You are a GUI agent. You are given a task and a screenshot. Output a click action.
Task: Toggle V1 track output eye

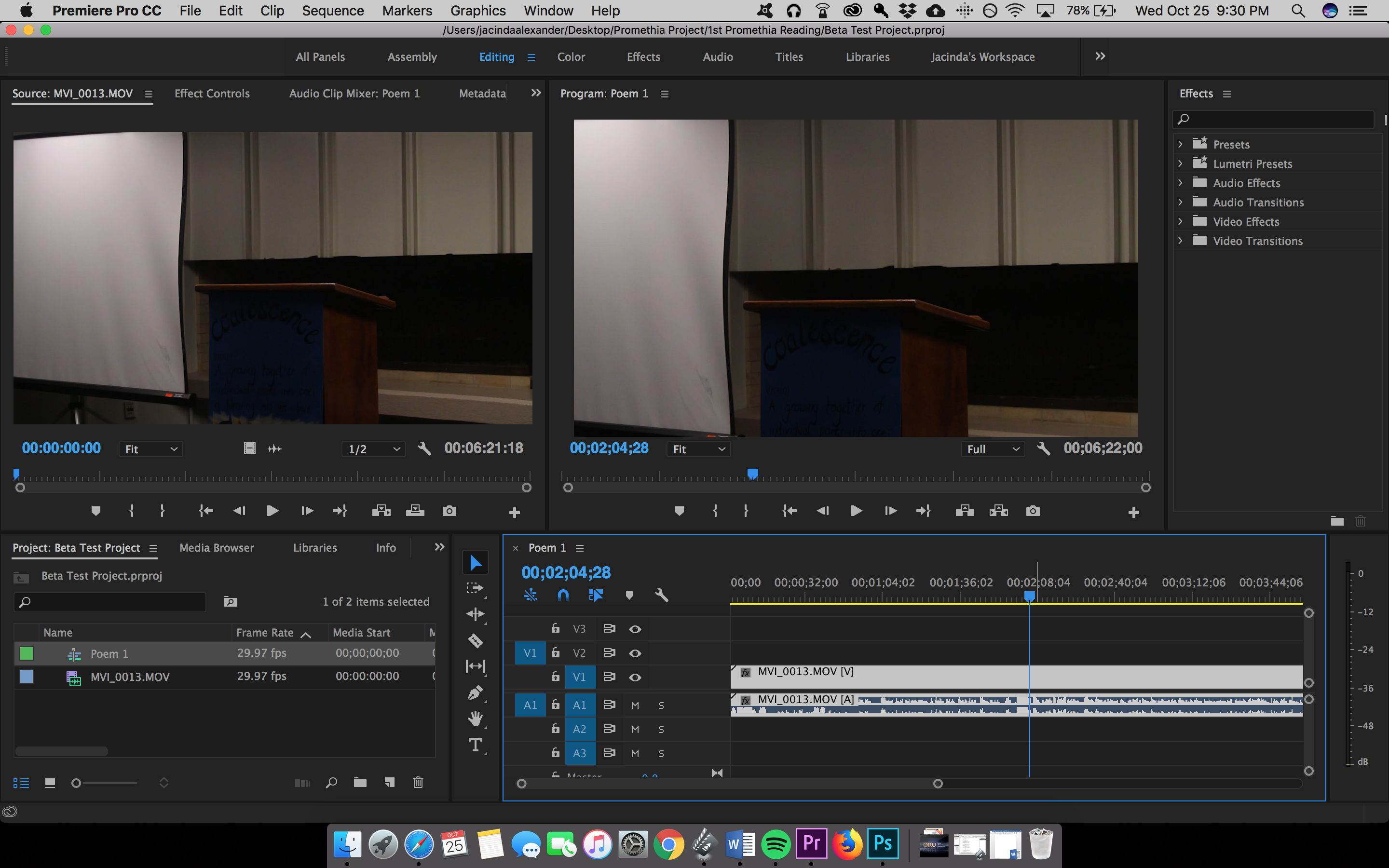635,678
